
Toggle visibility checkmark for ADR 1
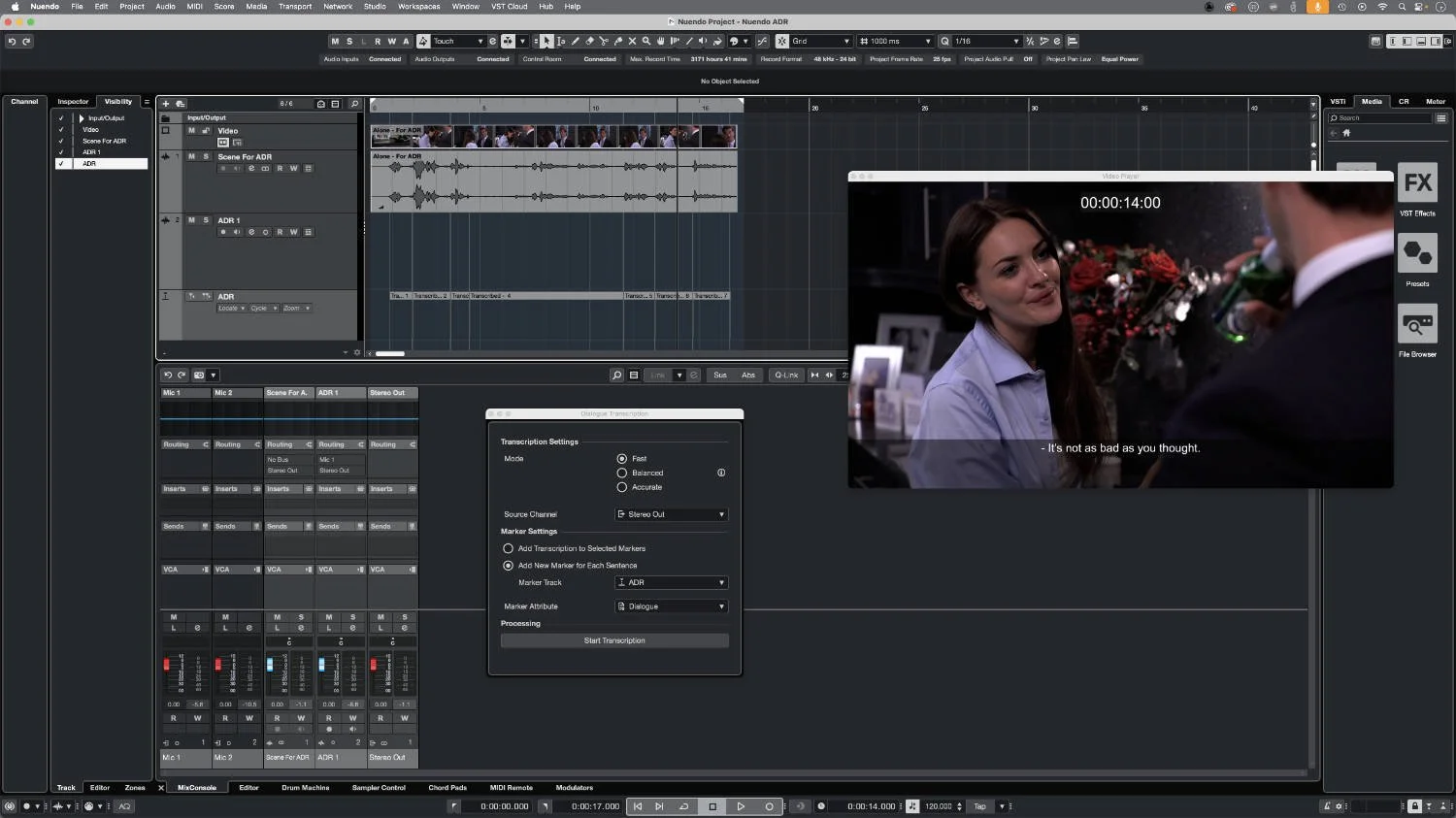[61, 152]
